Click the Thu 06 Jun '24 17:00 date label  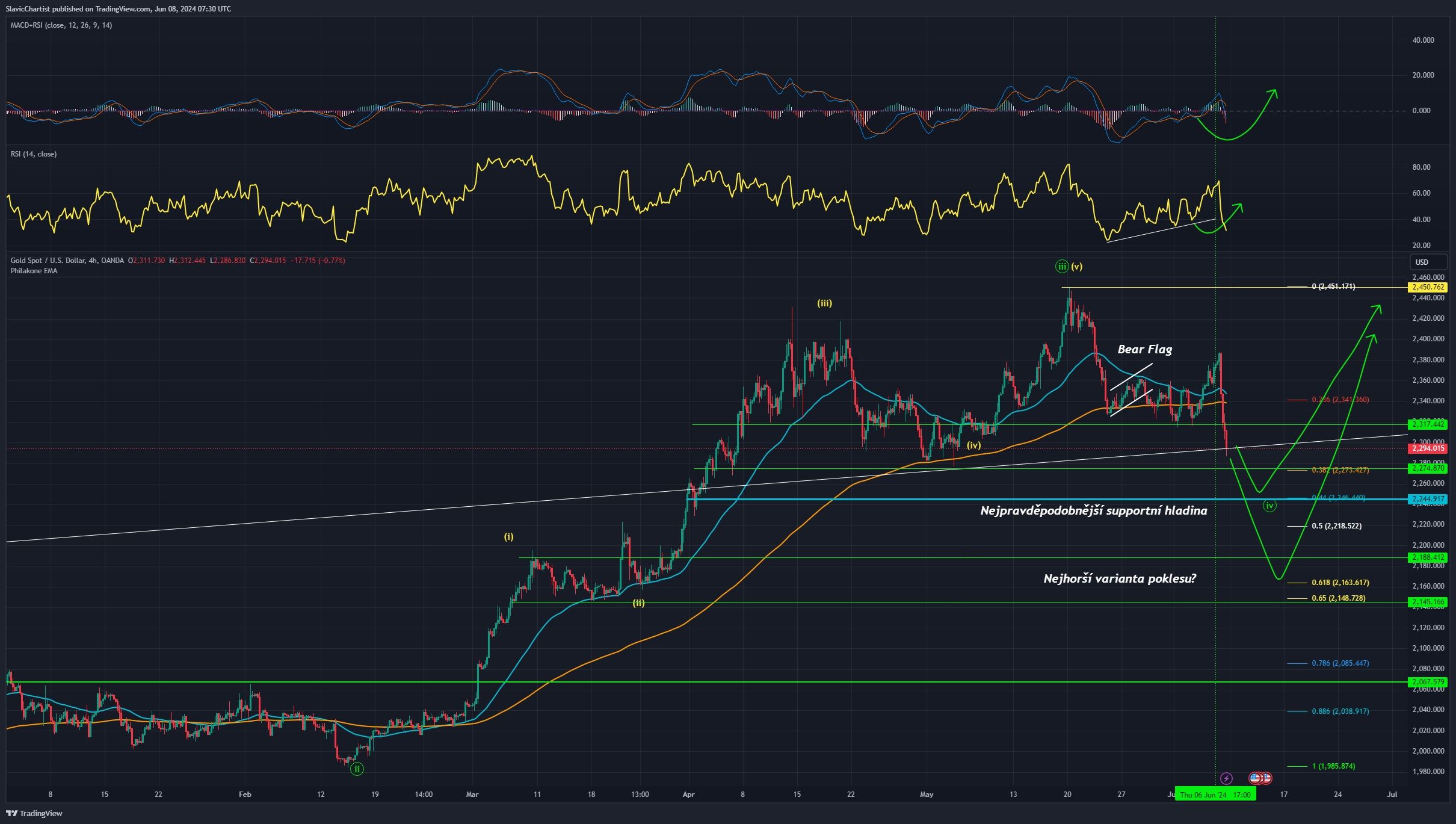(1215, 795)
